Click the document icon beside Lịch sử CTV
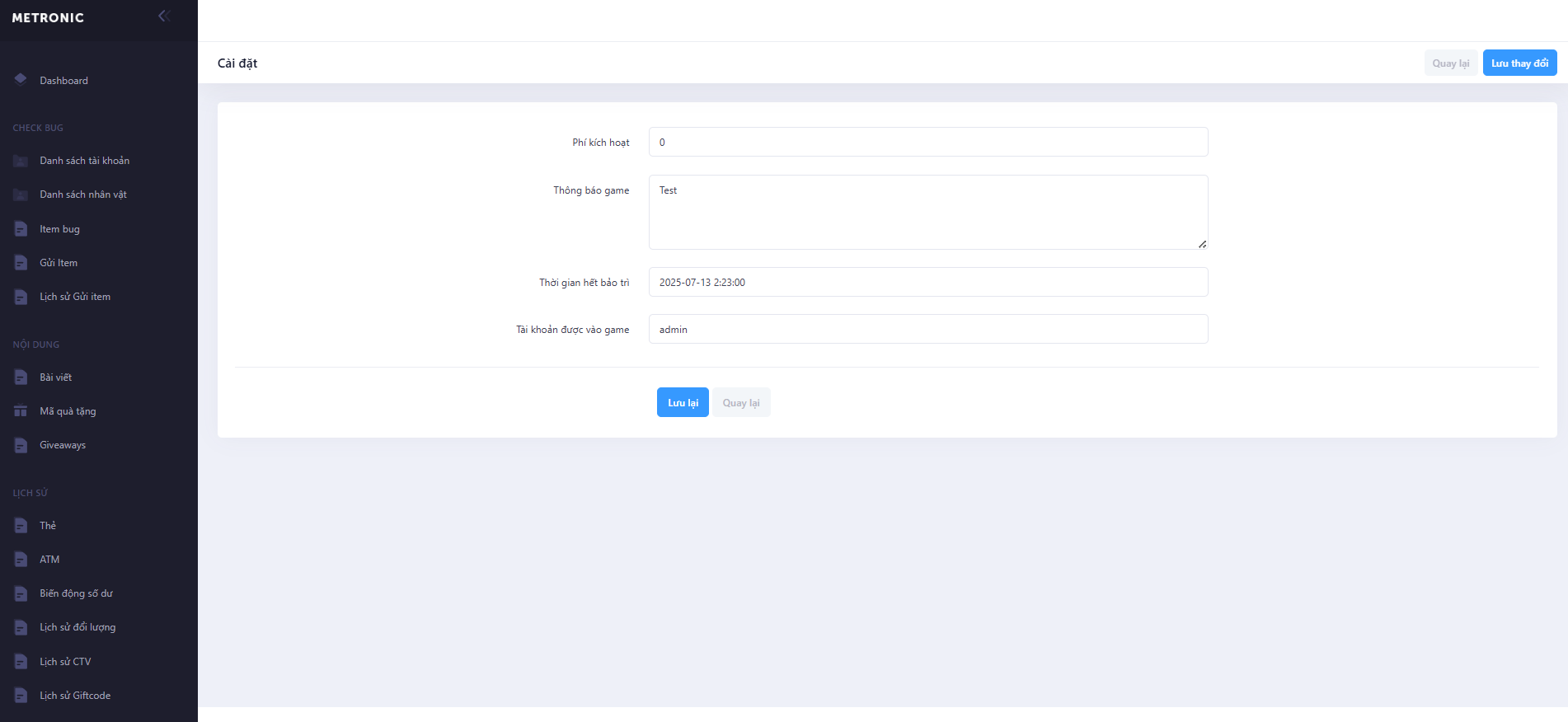Viewport: 1568px width, 722px height. pos(21,662)
